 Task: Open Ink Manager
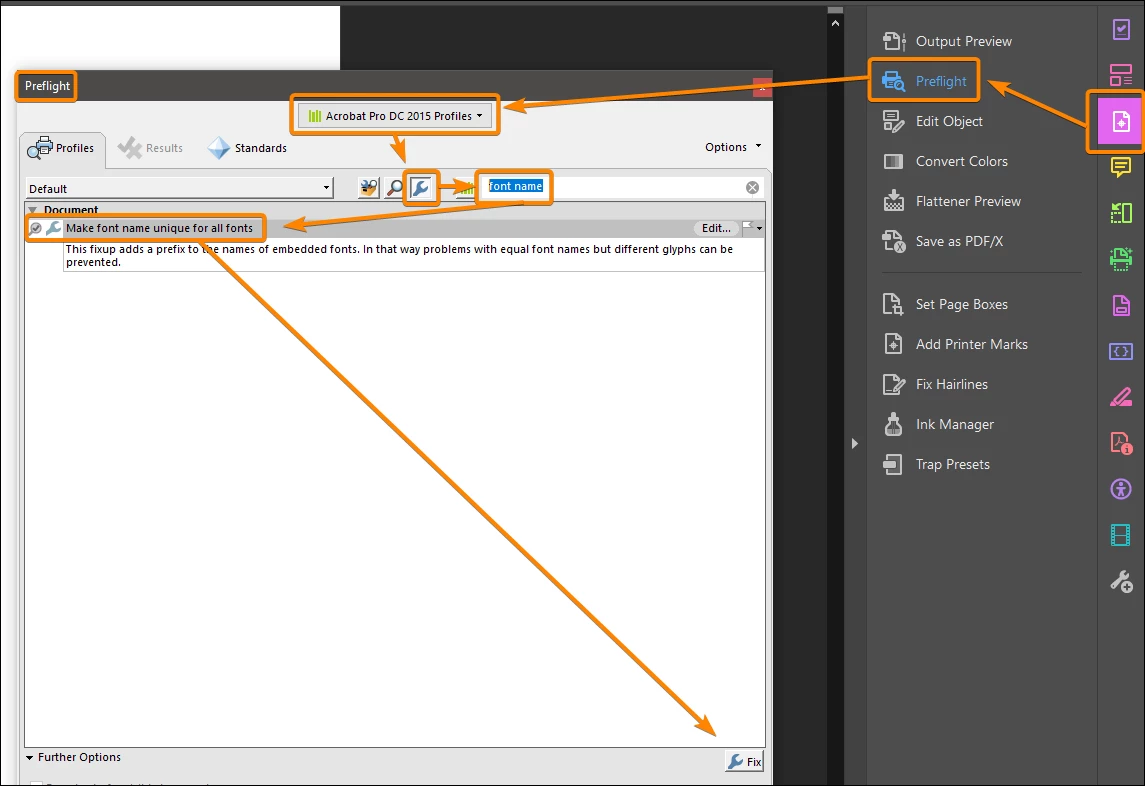click(938, 424)
